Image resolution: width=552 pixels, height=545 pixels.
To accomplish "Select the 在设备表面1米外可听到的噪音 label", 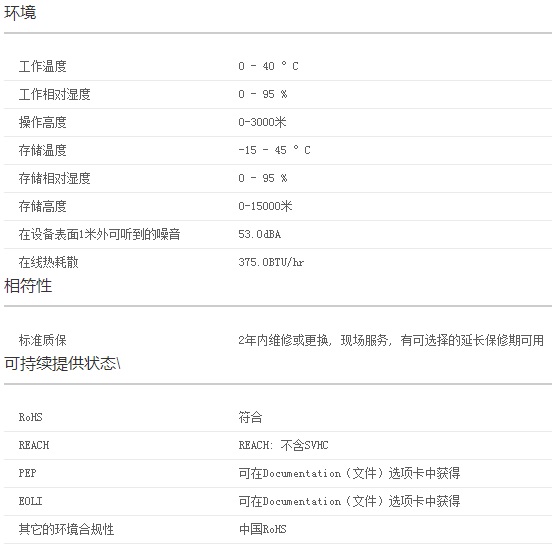I will (x=100, y=234).
